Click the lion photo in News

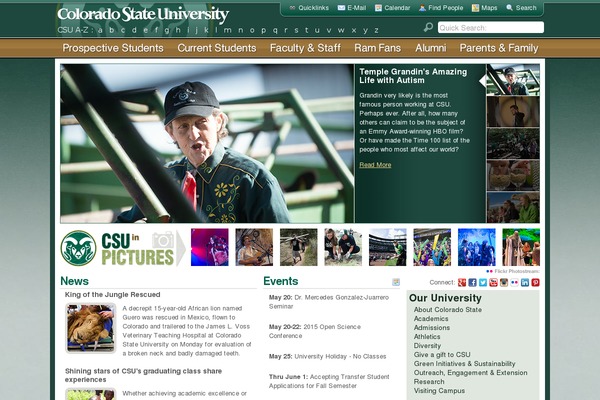click(91, 328)
